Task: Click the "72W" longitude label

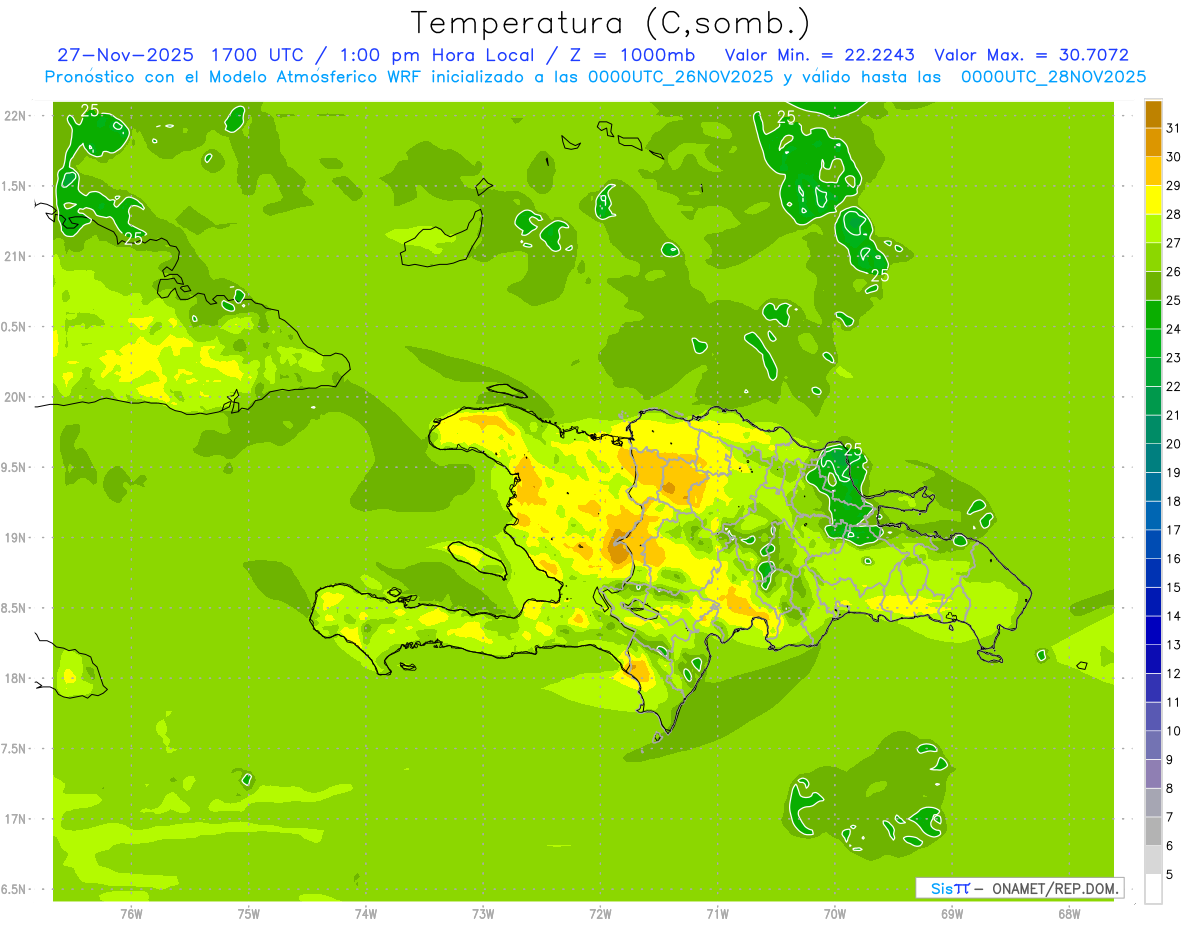Action: click(x=600, y=912)
